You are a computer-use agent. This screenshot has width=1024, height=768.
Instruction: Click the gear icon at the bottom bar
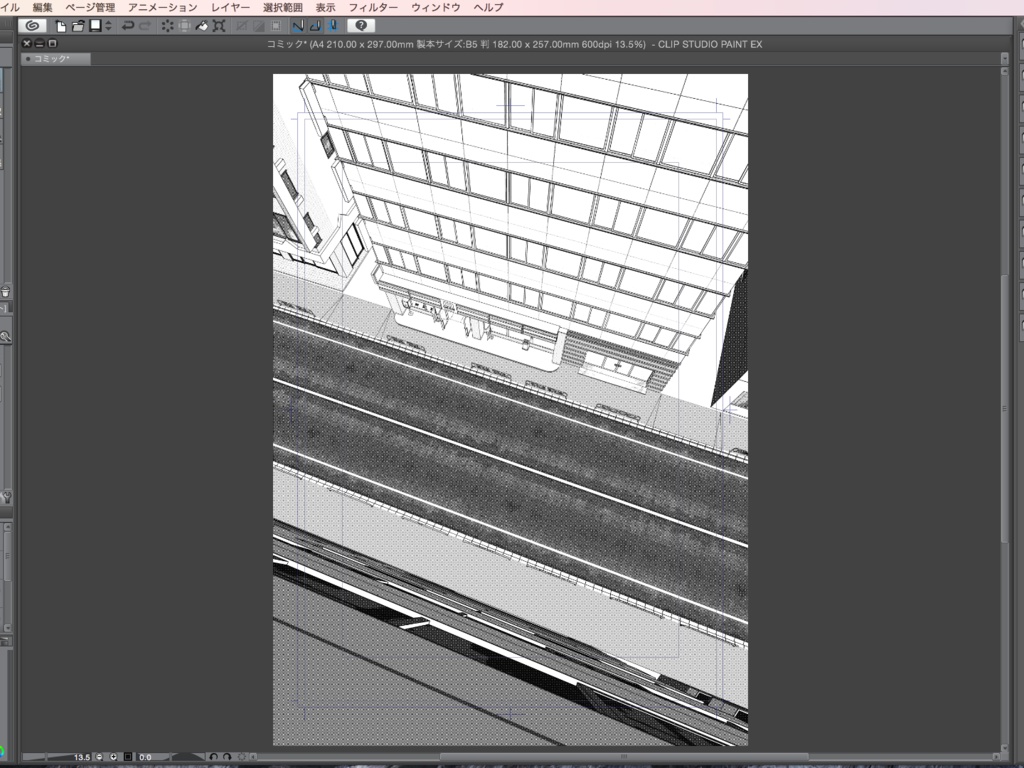[241, 757]
